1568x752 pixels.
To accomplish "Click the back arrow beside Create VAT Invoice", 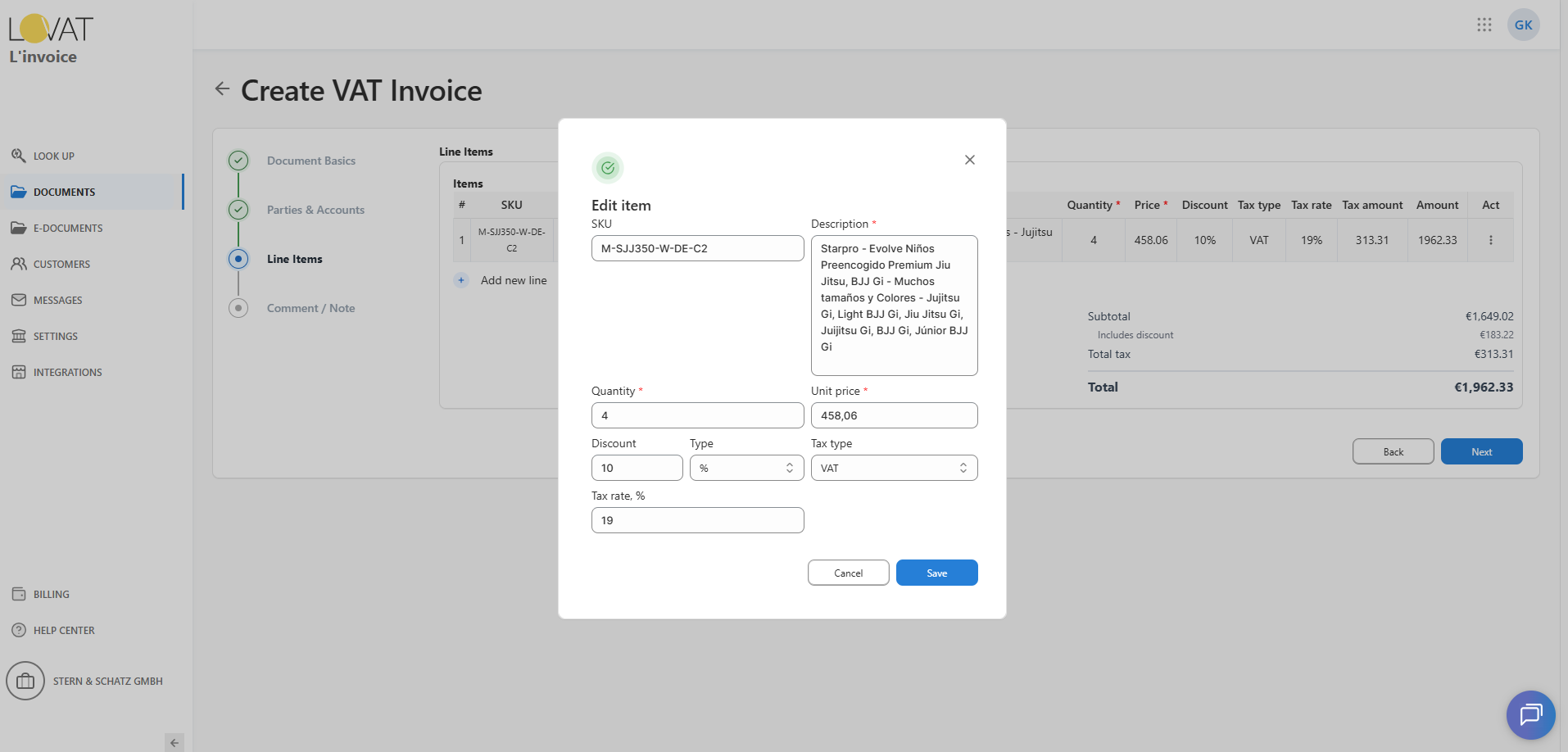I will 222,88.
